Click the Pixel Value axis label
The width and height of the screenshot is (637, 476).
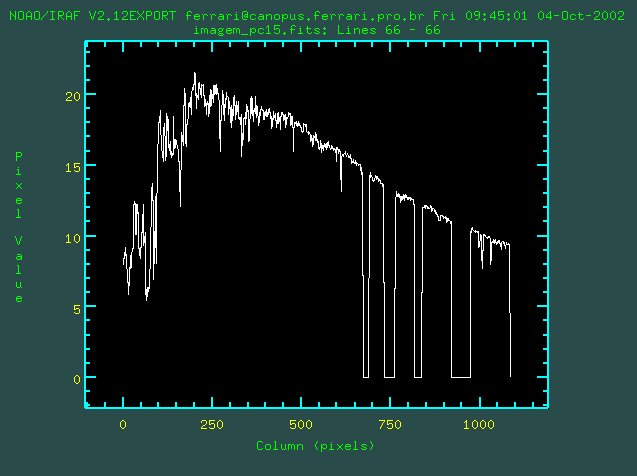click(19, 227)
